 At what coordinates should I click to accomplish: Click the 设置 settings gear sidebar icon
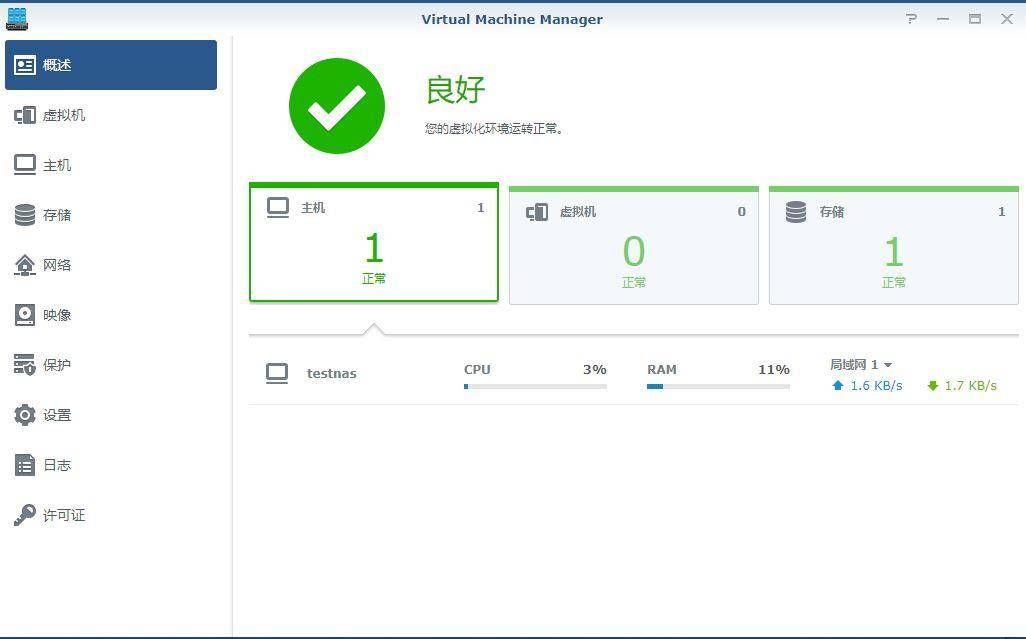pos(25,415)
